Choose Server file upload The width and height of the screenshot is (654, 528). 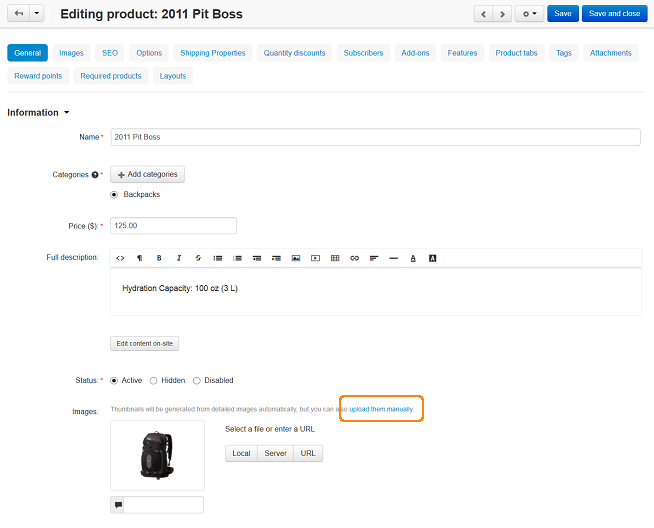(x=275, y=453)
